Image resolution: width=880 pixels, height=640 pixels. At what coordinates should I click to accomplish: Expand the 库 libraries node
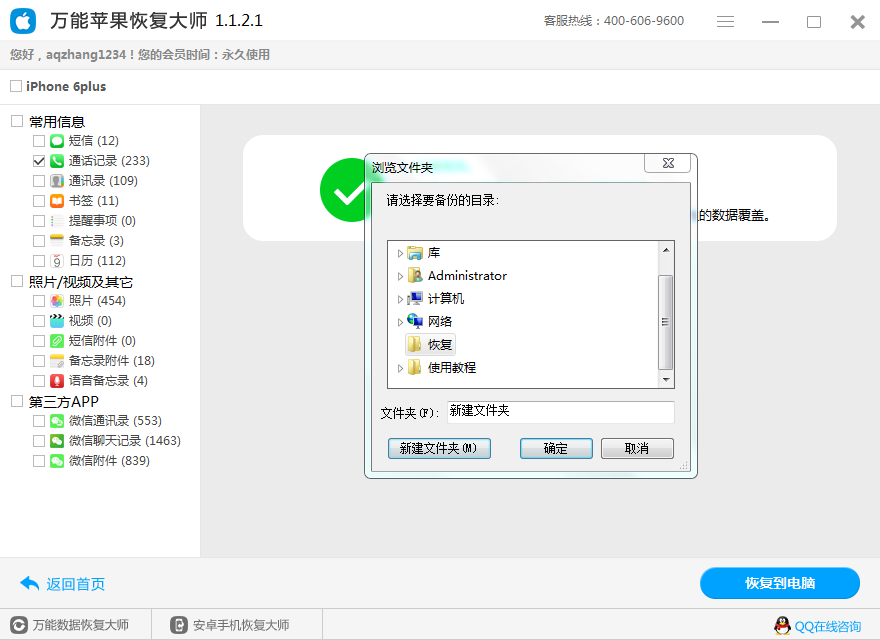[x=400, y=252]
